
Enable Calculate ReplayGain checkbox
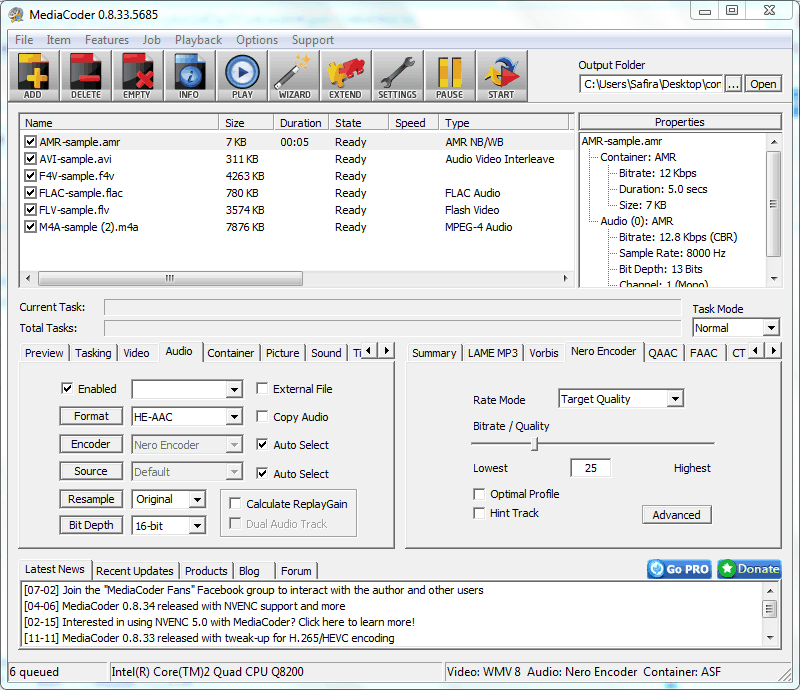[235, 504]
